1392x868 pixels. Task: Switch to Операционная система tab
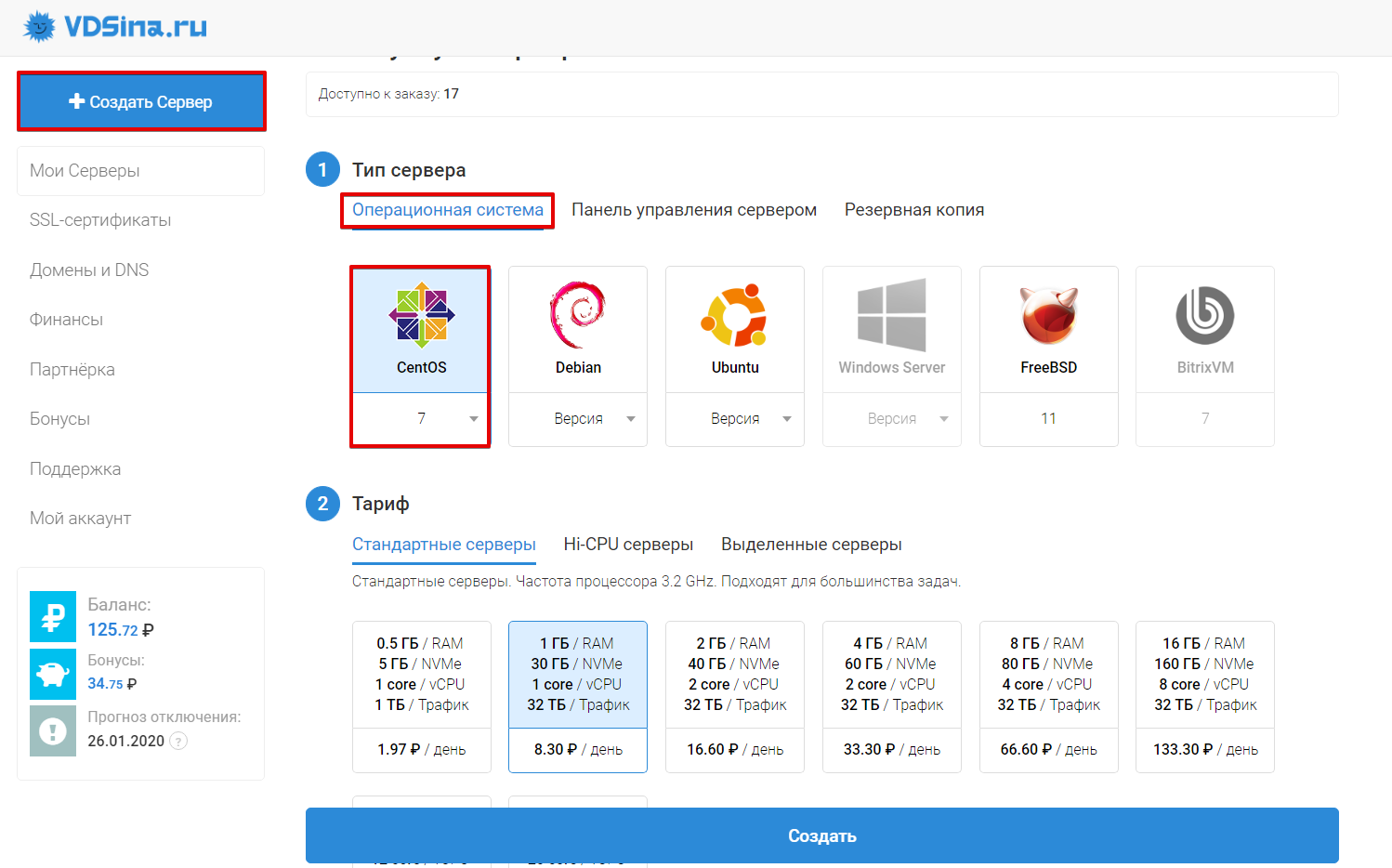tap(448, 210)
